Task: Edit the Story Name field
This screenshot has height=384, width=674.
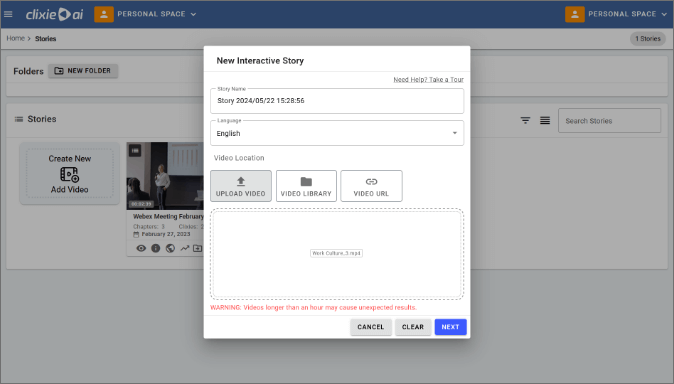Action: click(337, 101)
